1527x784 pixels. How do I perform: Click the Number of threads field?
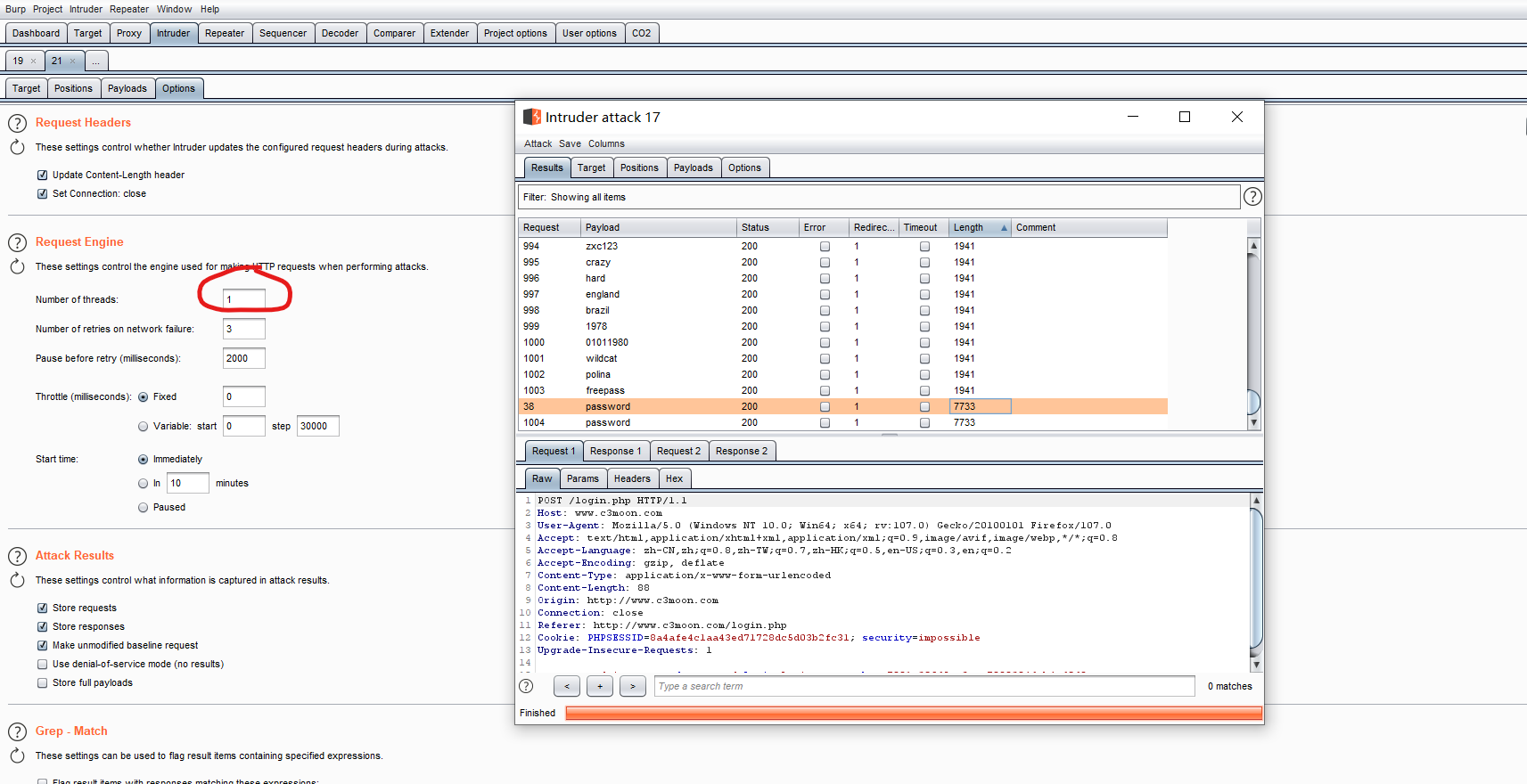pyautogui.click(x=243, y=299)
